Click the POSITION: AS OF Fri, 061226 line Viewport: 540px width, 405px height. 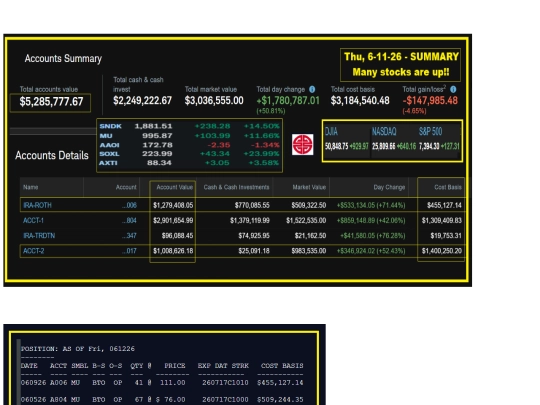pos(78,349)
